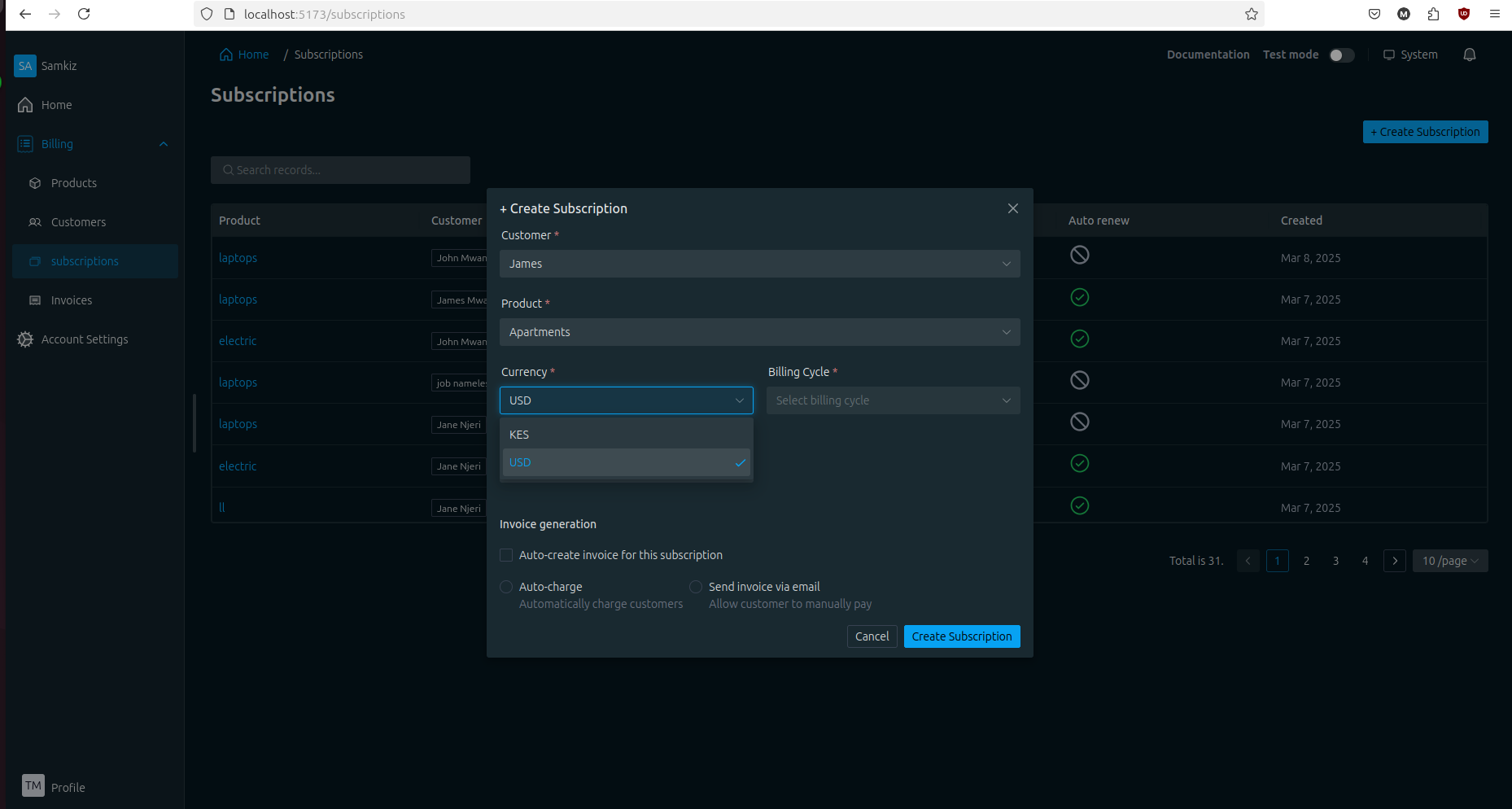Close the Create Subscription dialog

pos(1012,208)
